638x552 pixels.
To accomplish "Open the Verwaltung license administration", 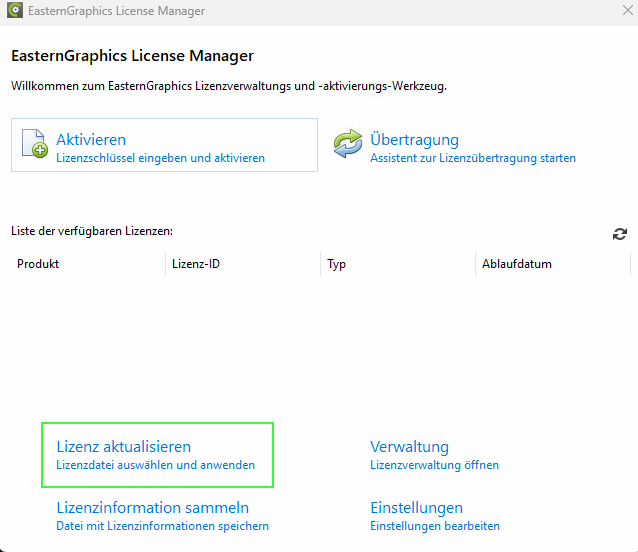I will pyautogui.click(x=409, y=447).
